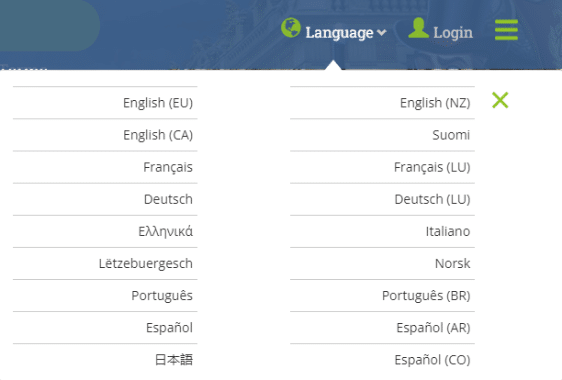Select Português language option
Viewport: 562px width, 380px height.
105,296
